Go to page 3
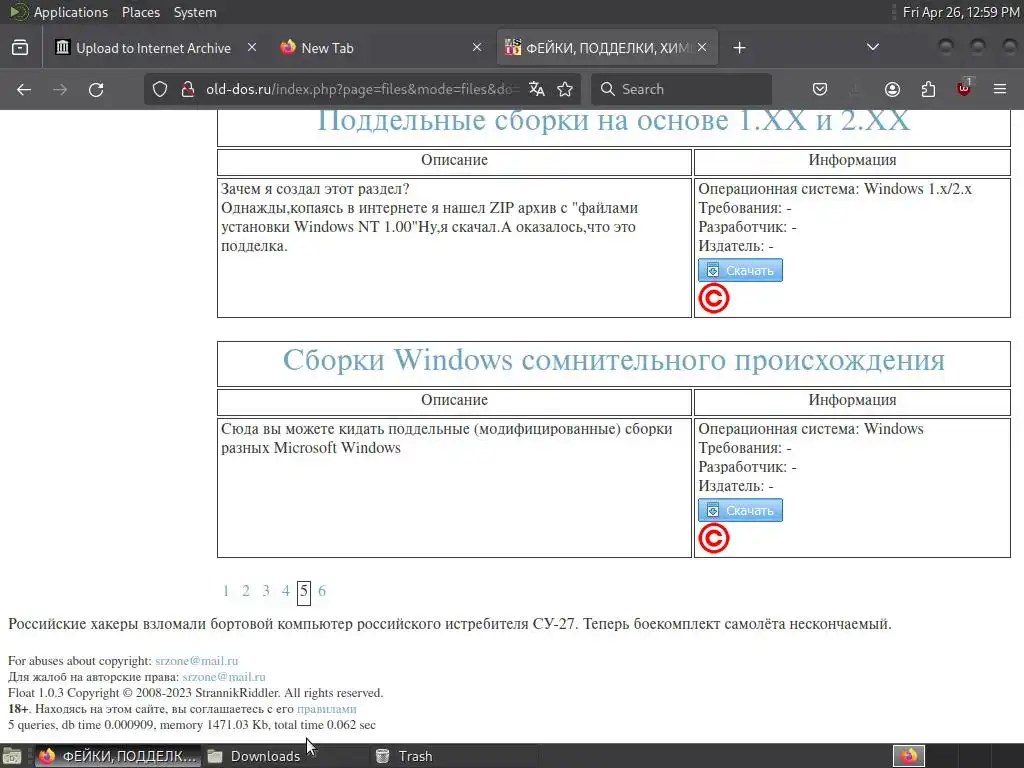The height and width of the screenshot is (768, 1024). point(266,591)
